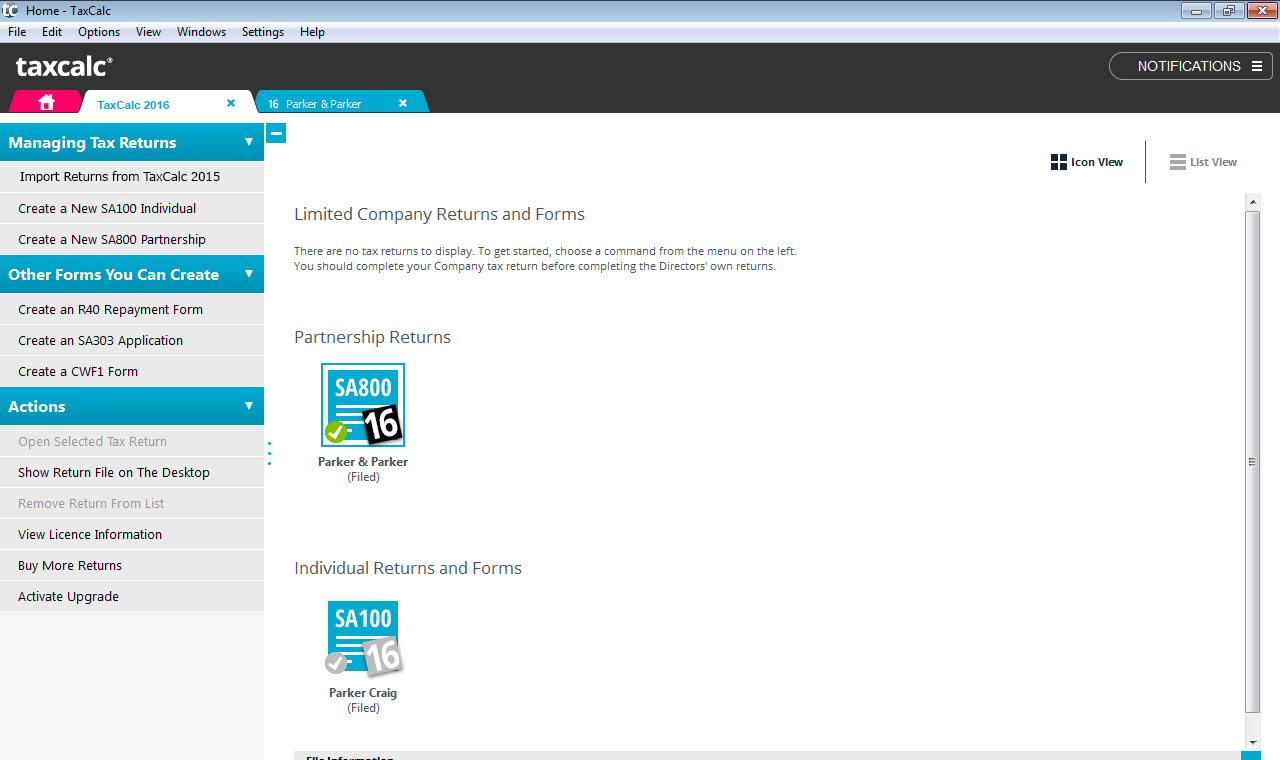Viewport: 1280px width, 760px height.
Task: Click Create a New SA100 Individual
Action: [107, 208]
